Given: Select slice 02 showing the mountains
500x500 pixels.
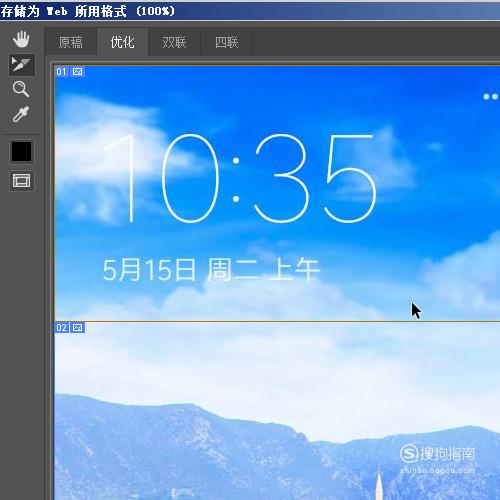Looking at the screenshot, I should 277,411.
